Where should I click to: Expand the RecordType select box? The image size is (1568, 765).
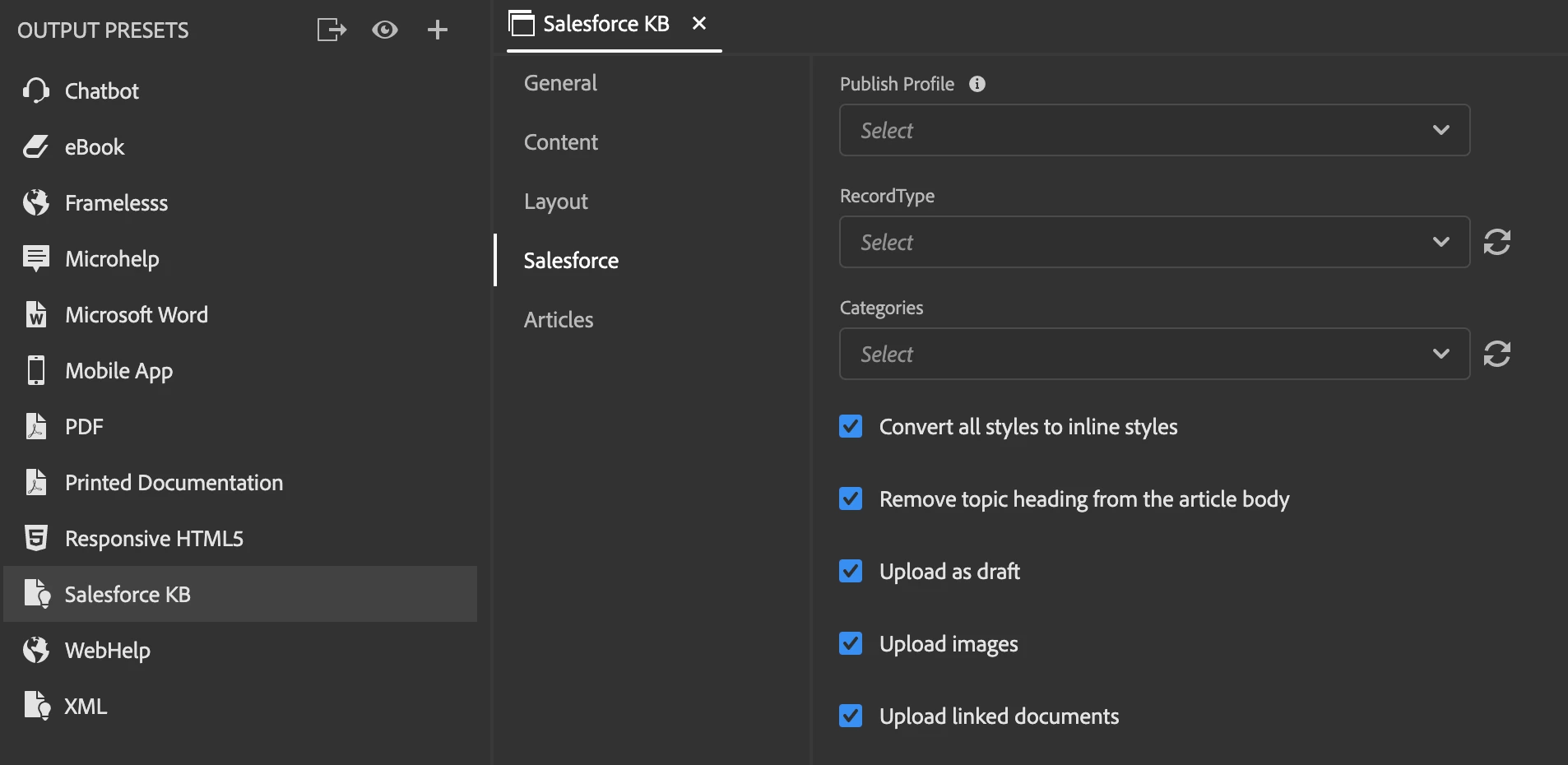pyautogui.click(x=1154, y=242)
